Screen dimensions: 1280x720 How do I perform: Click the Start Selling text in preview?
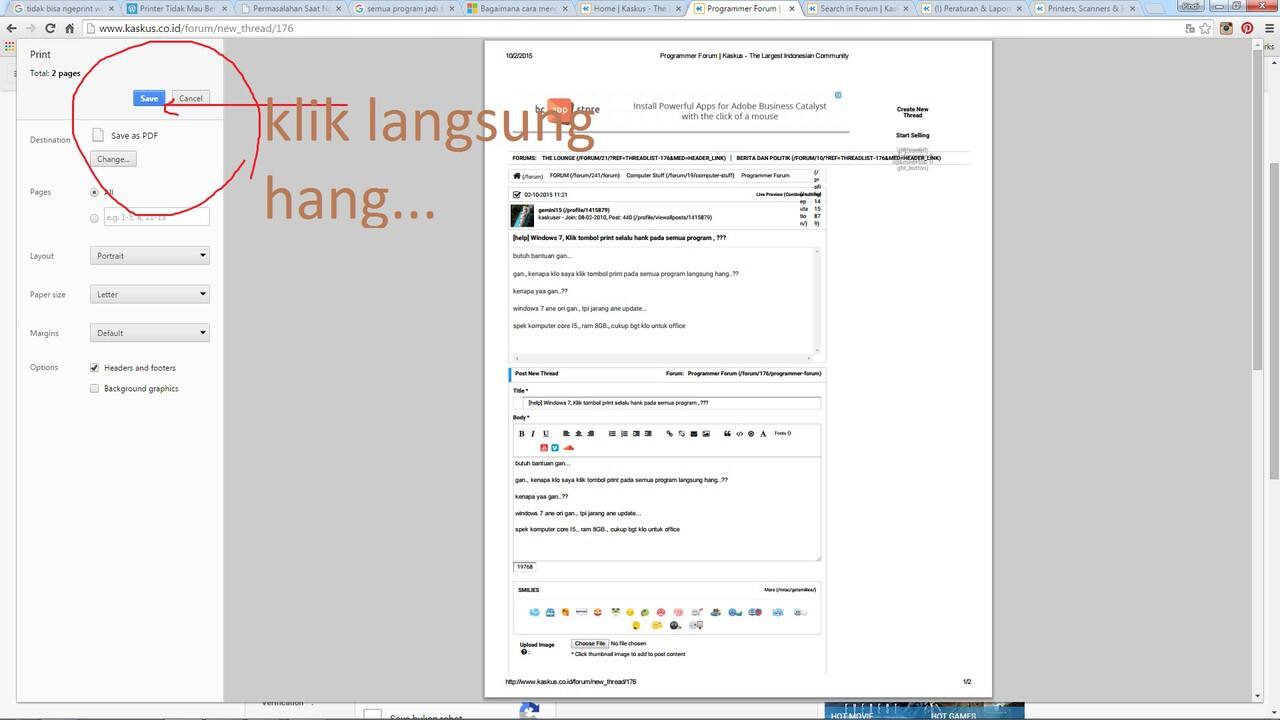coord(912,135)
